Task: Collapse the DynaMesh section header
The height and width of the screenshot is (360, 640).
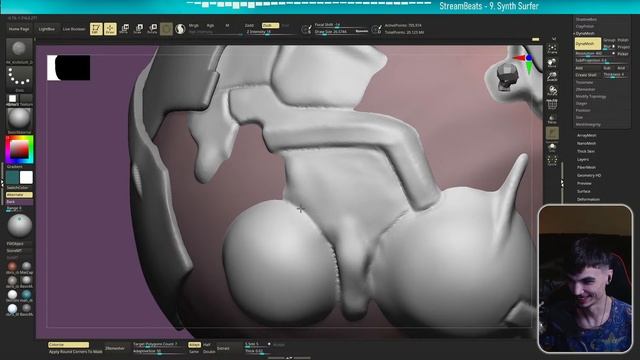Action: point(585,33)
